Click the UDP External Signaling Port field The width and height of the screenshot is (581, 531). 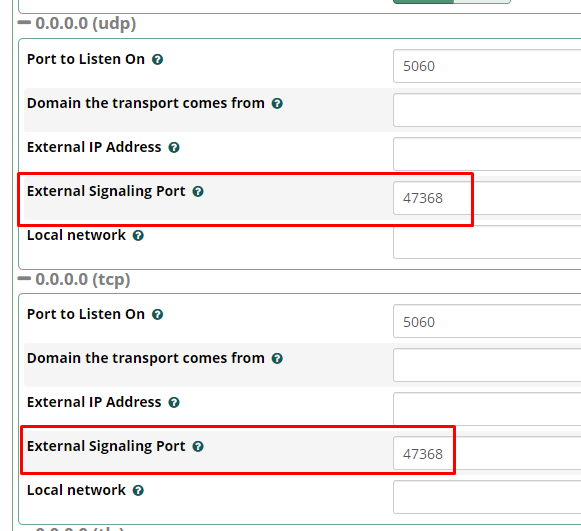487,198
